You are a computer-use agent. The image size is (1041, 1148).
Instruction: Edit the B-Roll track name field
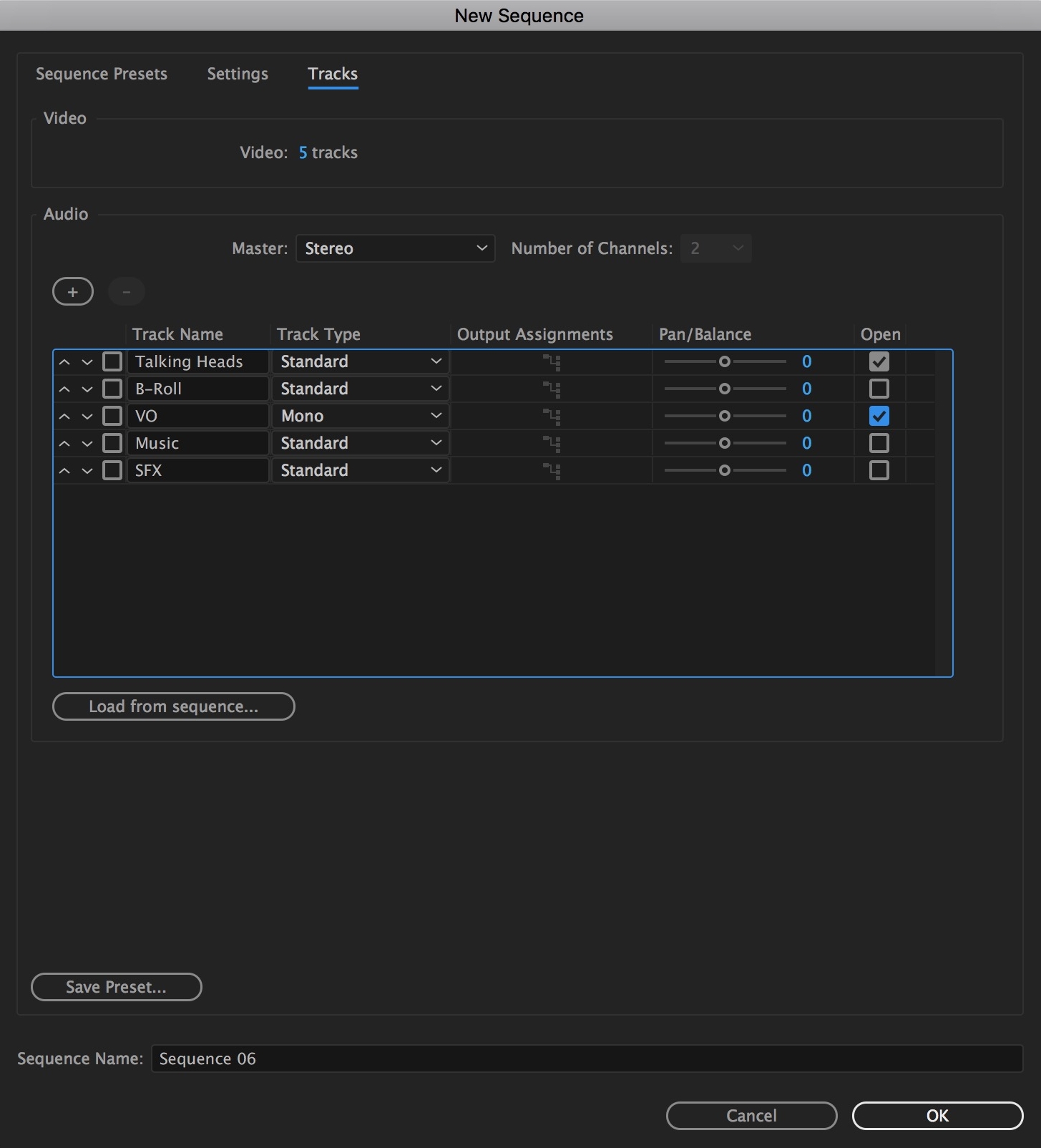click(198, 389)
